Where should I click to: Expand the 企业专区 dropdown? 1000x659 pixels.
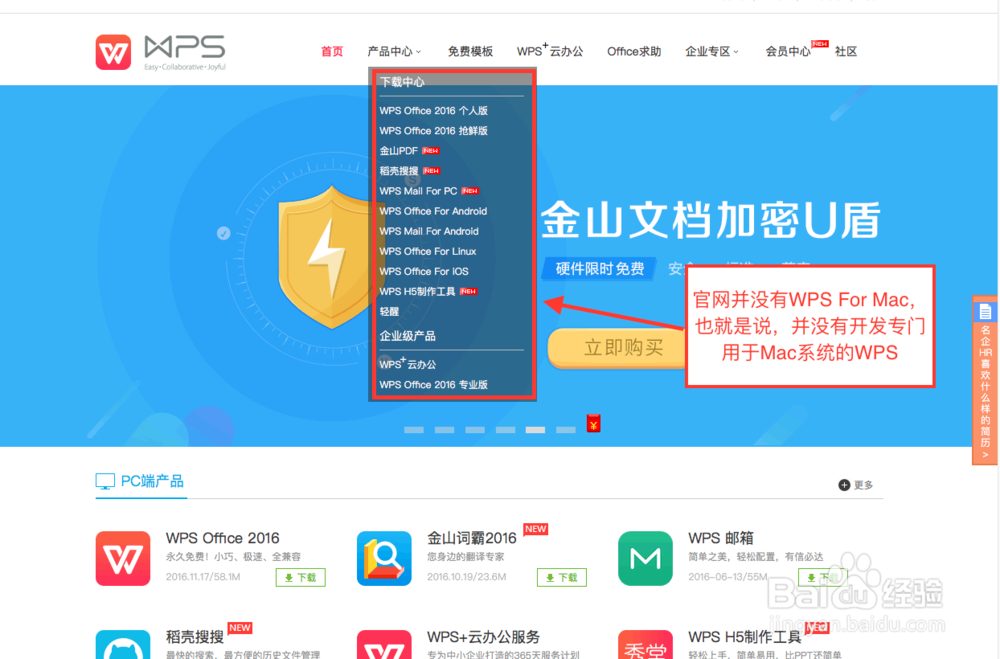tap(712, 52)
